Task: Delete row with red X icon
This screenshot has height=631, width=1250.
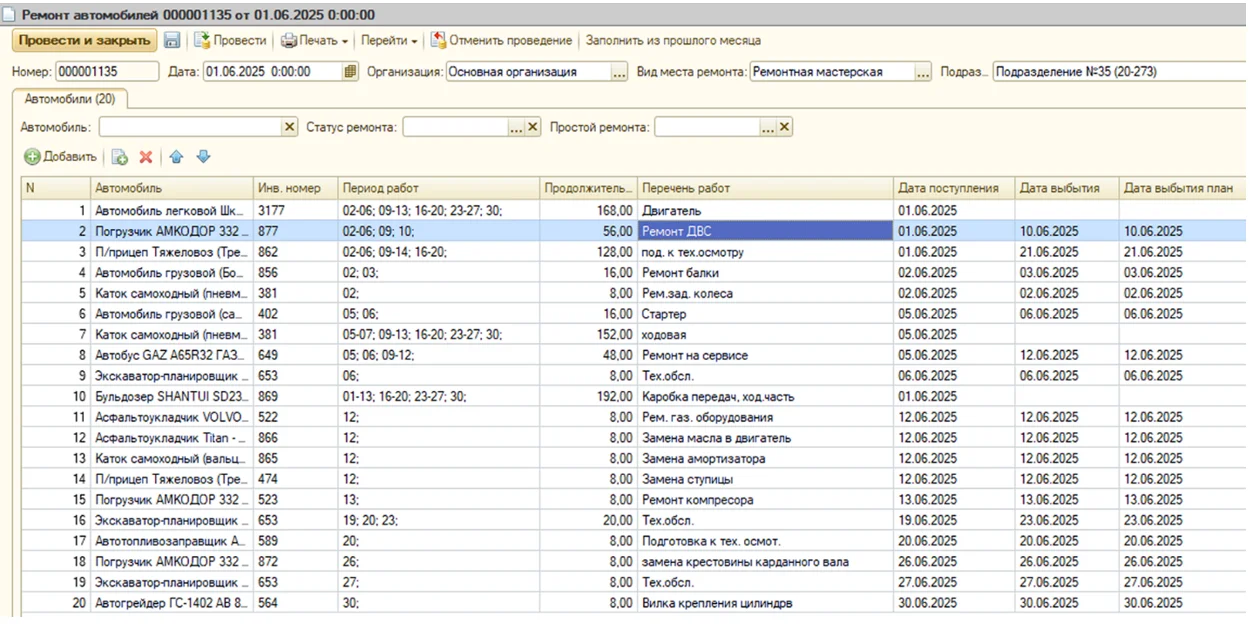Action: coord(146,157)
